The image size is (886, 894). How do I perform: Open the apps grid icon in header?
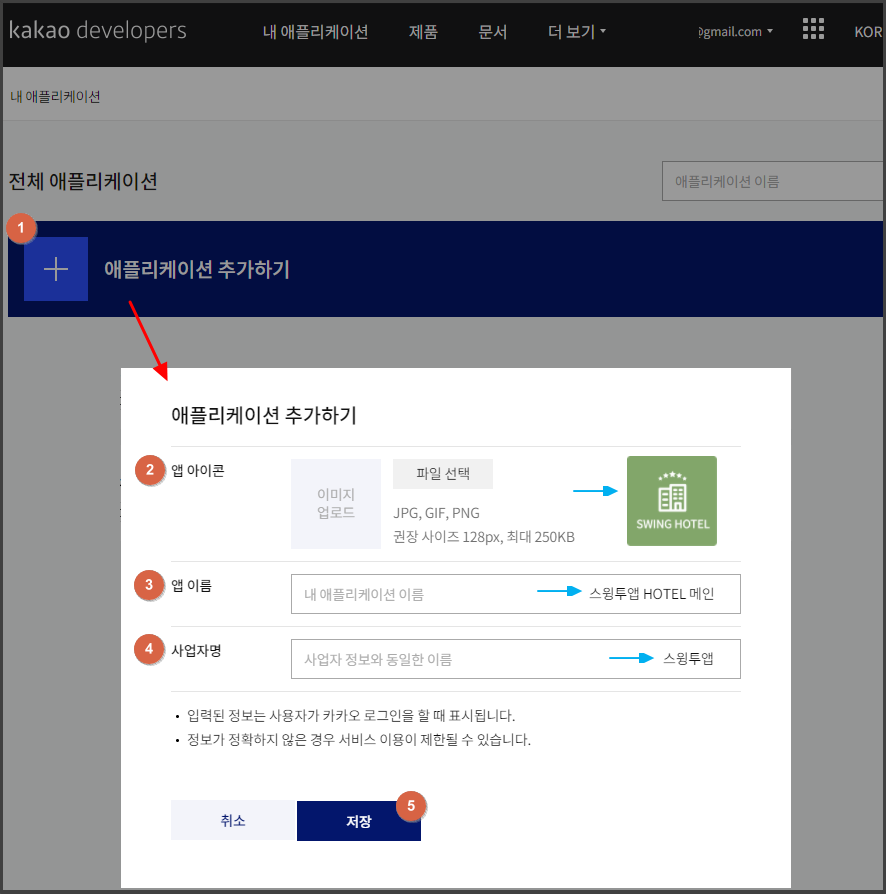(x=813, y=30)
